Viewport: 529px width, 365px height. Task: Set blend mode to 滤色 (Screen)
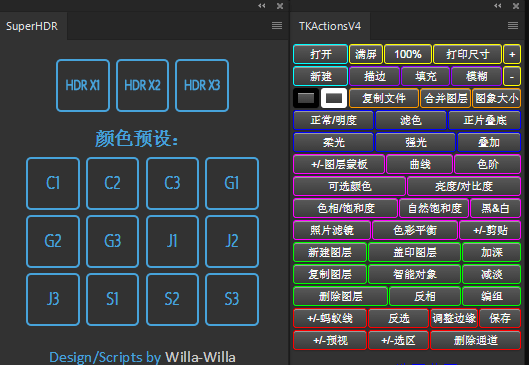point(411,120)
